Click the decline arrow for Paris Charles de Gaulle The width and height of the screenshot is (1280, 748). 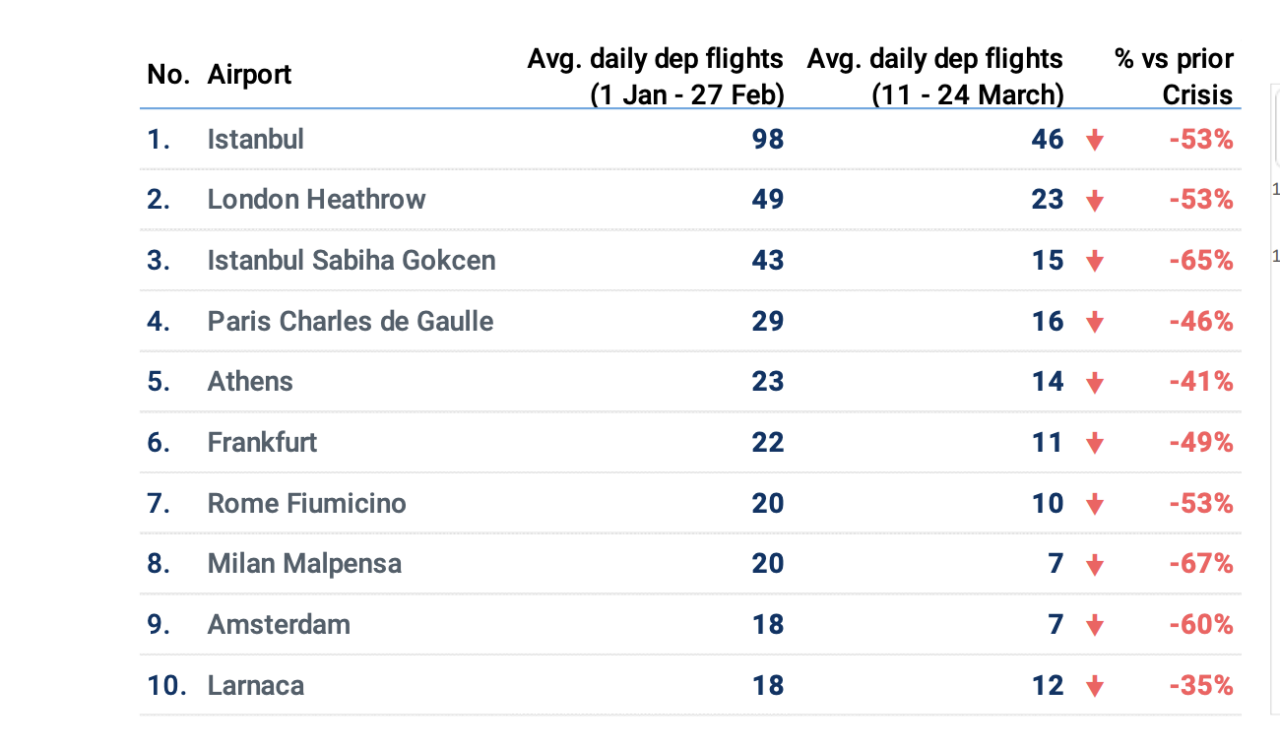click(x=1095, y=322)
